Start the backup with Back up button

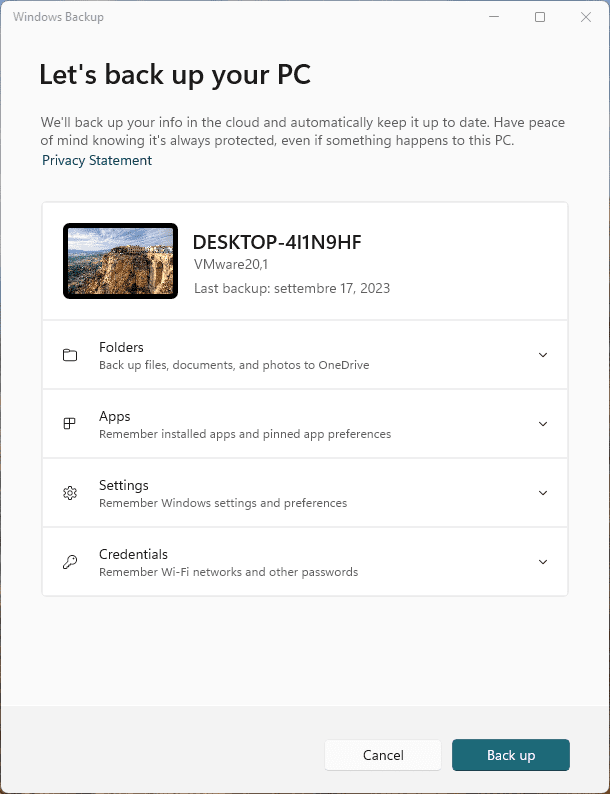click(x=511, y=755)
